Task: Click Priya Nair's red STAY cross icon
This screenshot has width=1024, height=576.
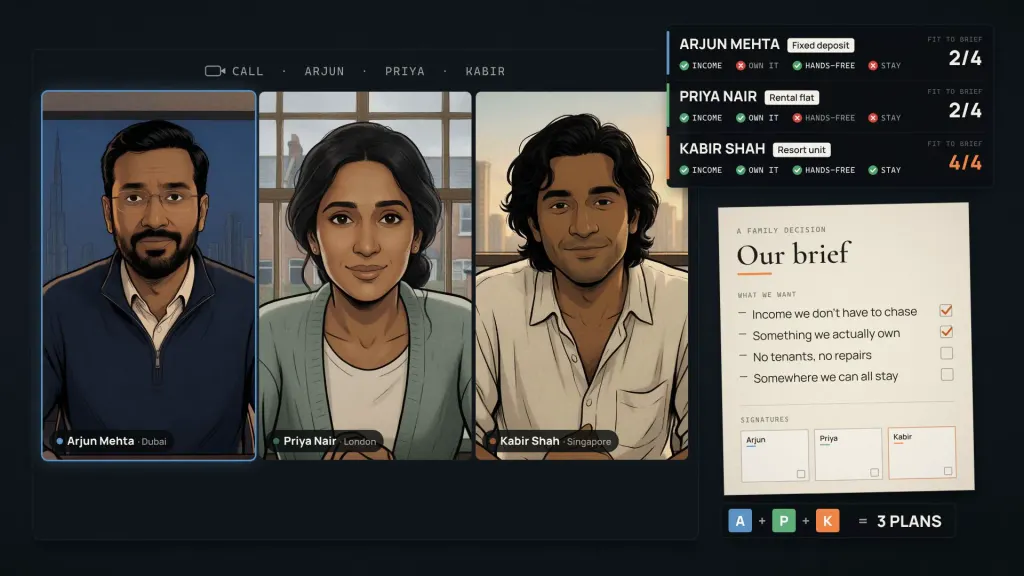Action: (x=872, y=118)
